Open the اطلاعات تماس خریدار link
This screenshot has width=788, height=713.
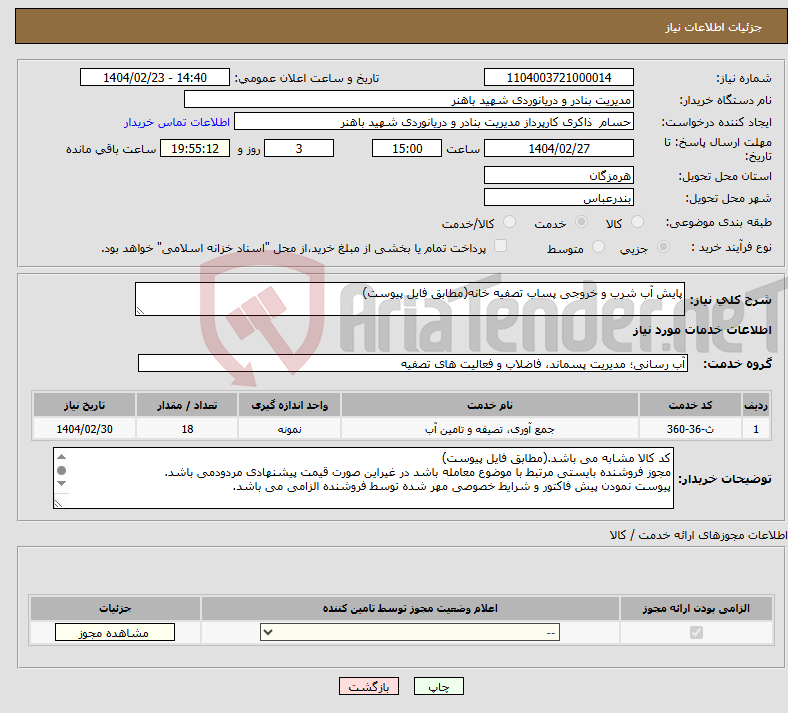click(177, 122)
